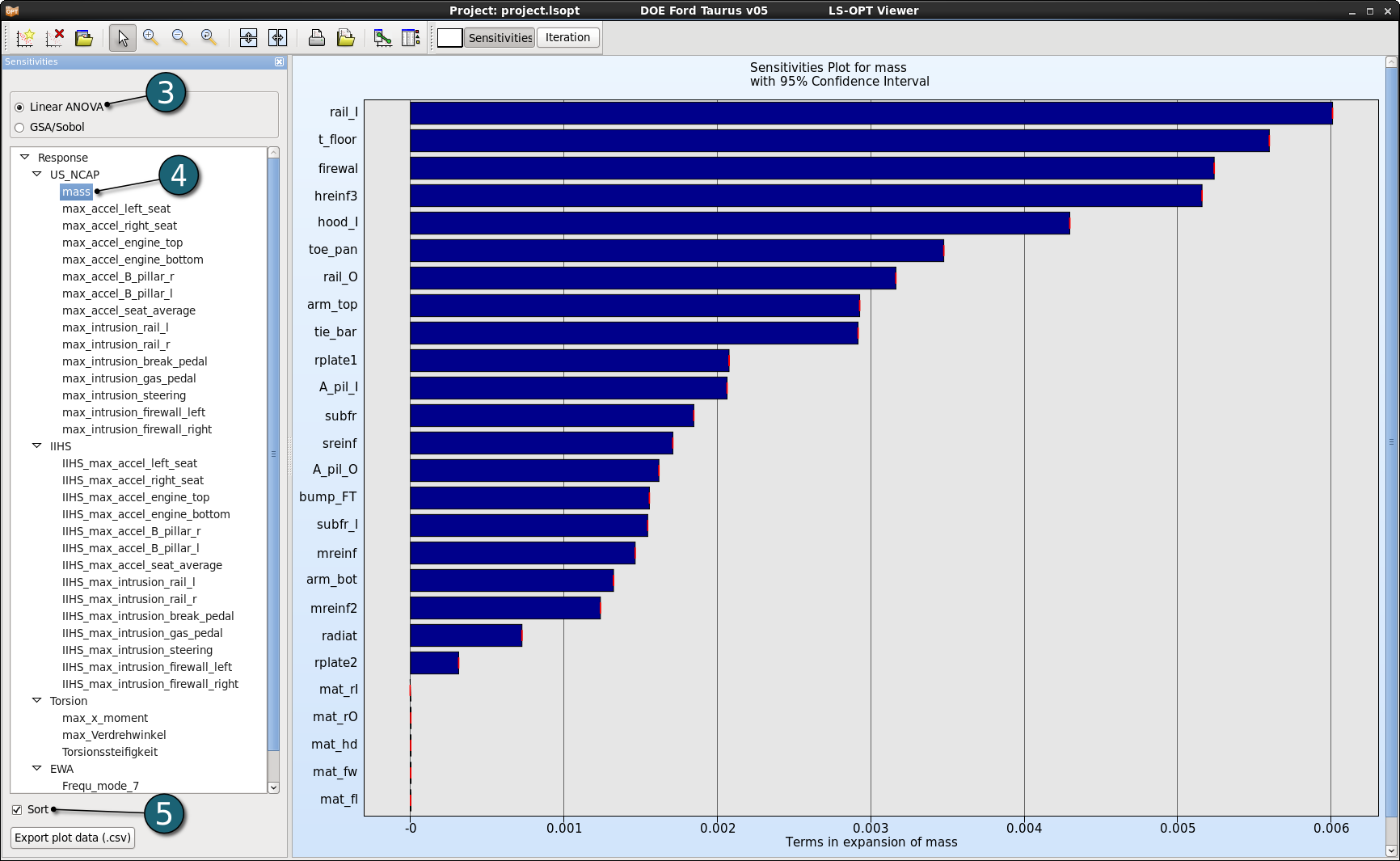Screen dimensions: 1400x861
Task: Select IIHS_max_intrusion_gas_pedal response
Action: tap(142, 633)
